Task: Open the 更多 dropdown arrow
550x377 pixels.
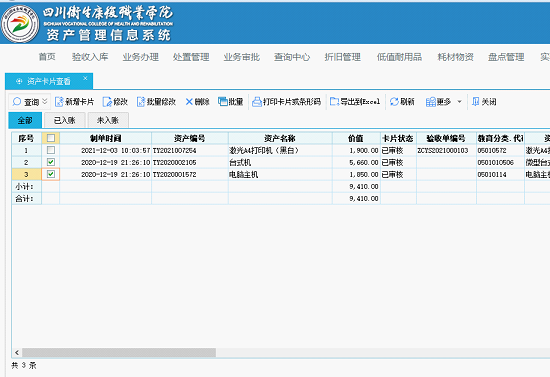Action: click(x=460, y=102)
